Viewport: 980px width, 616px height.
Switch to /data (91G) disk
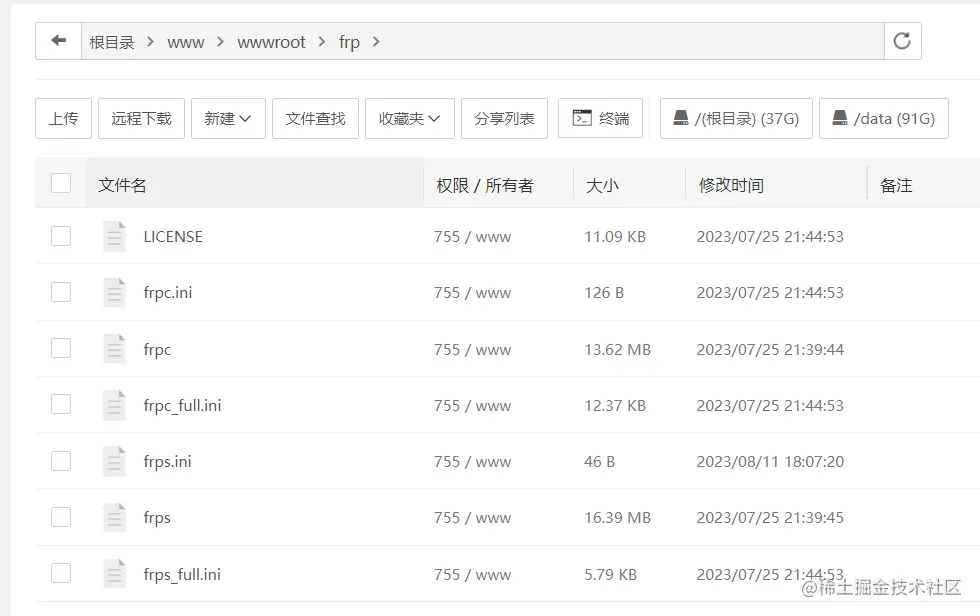click(884, 118)
